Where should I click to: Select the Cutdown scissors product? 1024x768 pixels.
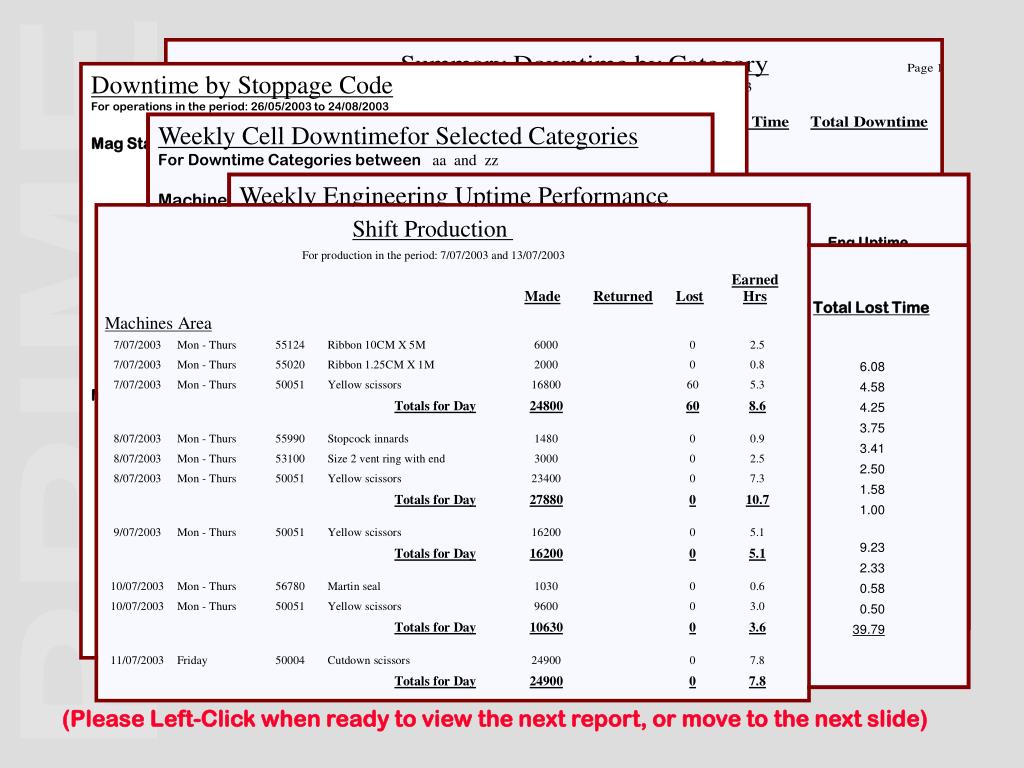[x=368, y=660]
